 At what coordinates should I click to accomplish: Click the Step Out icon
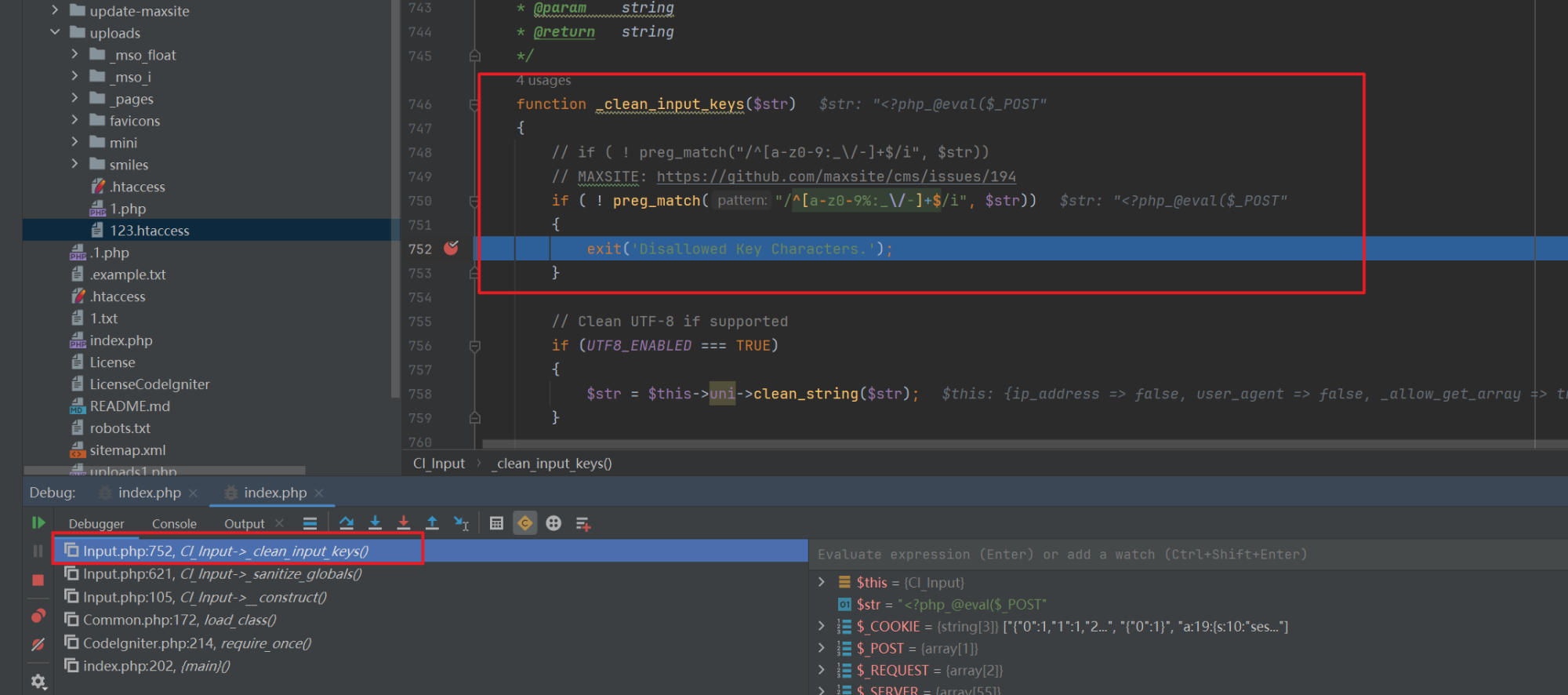[432, 523]
